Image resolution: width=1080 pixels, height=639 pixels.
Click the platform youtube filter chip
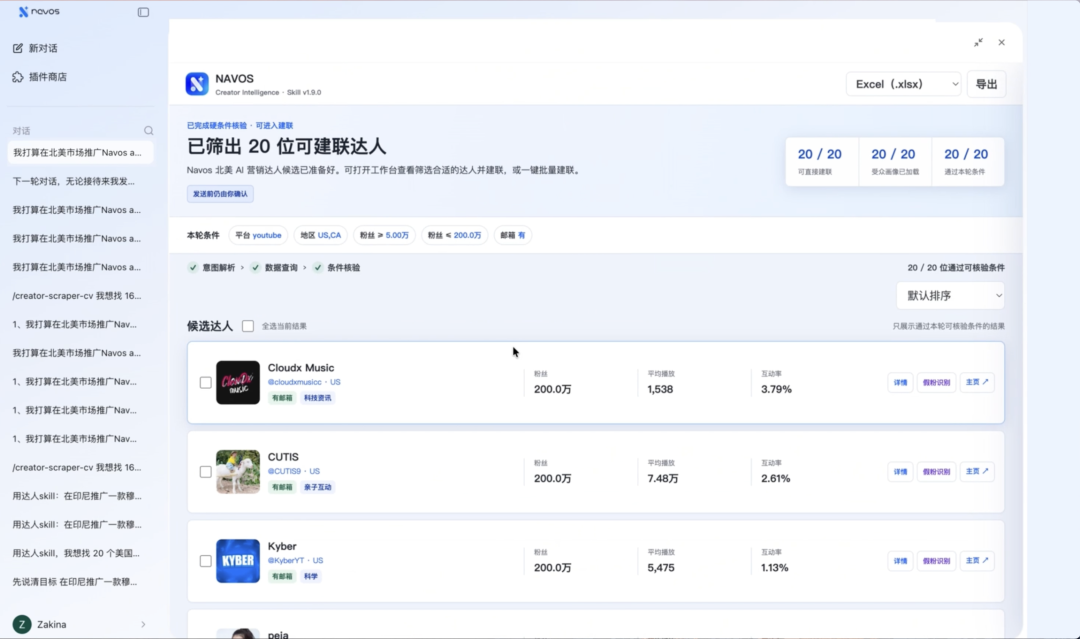(258, 235)
